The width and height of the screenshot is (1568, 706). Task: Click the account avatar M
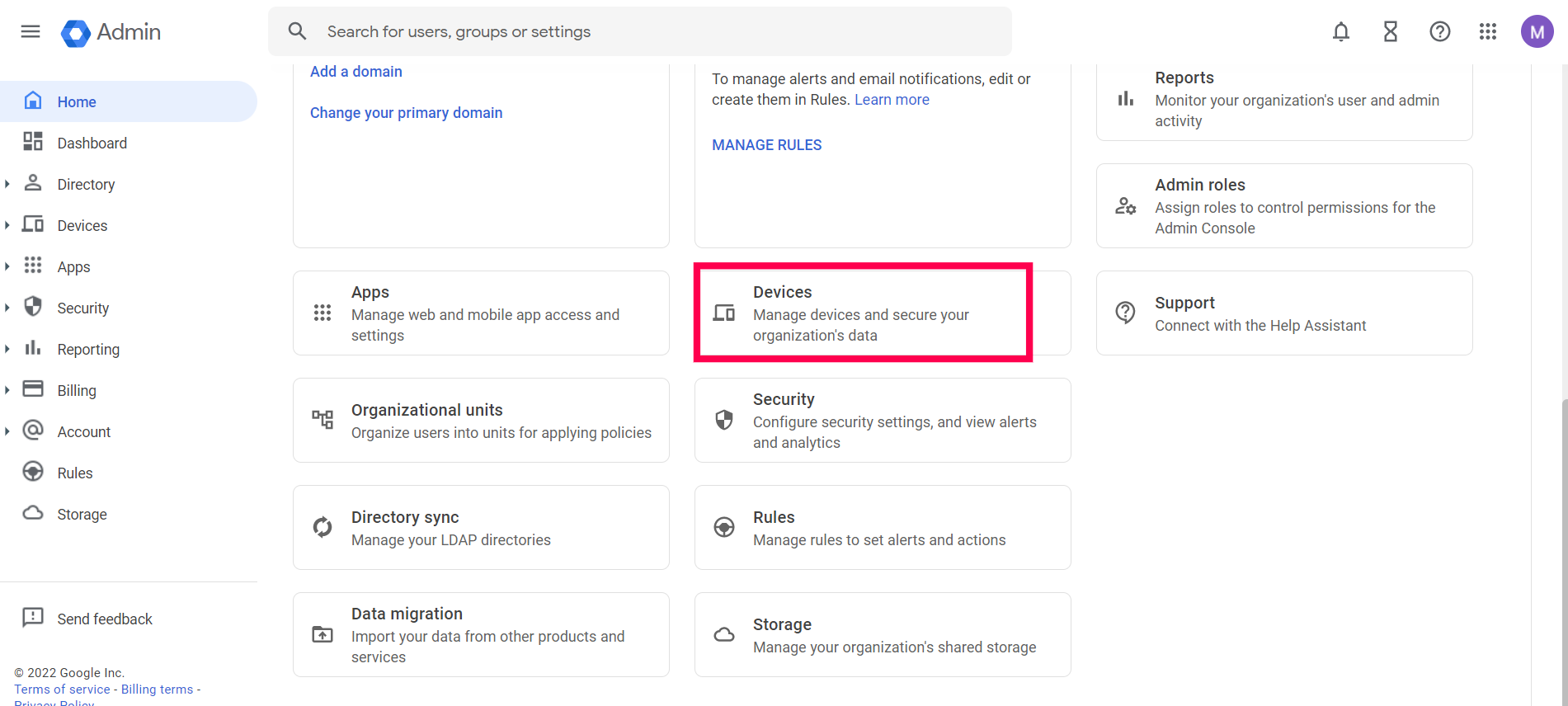pos(1537,31)
